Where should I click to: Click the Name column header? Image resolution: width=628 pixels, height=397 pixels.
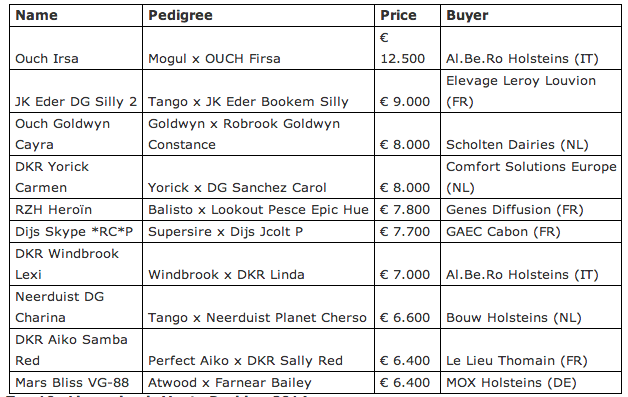coord(76,16)
